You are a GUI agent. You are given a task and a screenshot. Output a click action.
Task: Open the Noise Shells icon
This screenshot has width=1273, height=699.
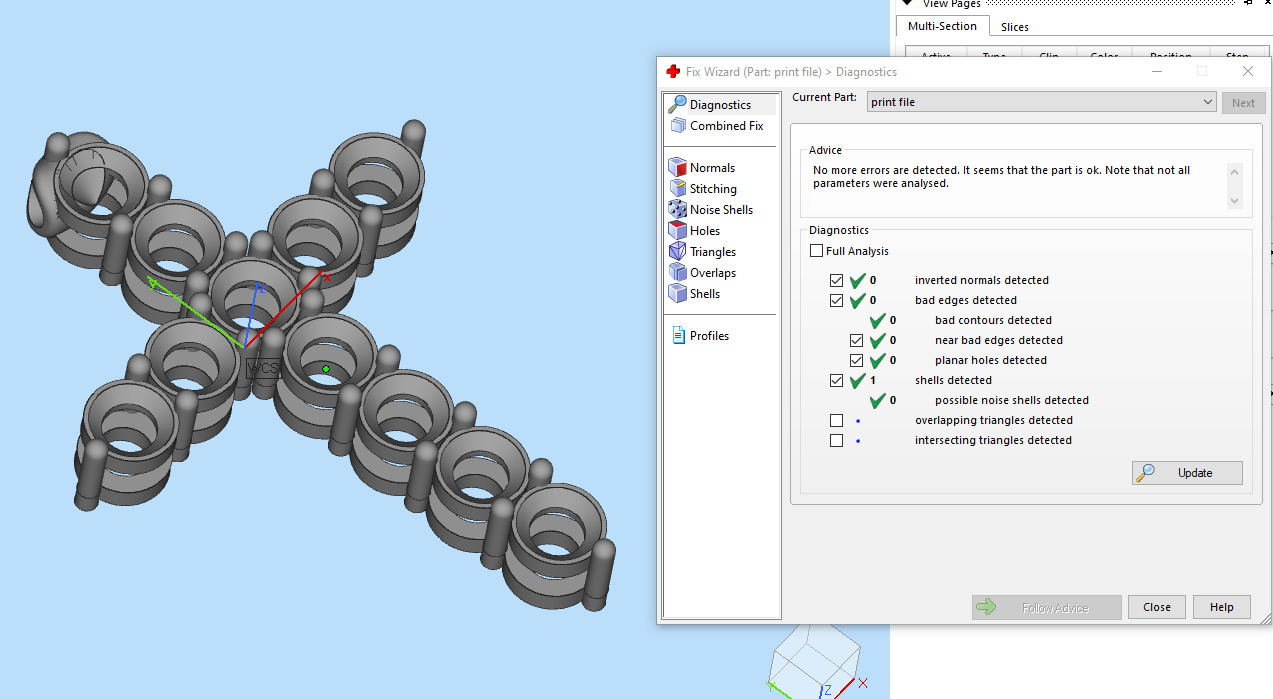(x=678, y=209)
